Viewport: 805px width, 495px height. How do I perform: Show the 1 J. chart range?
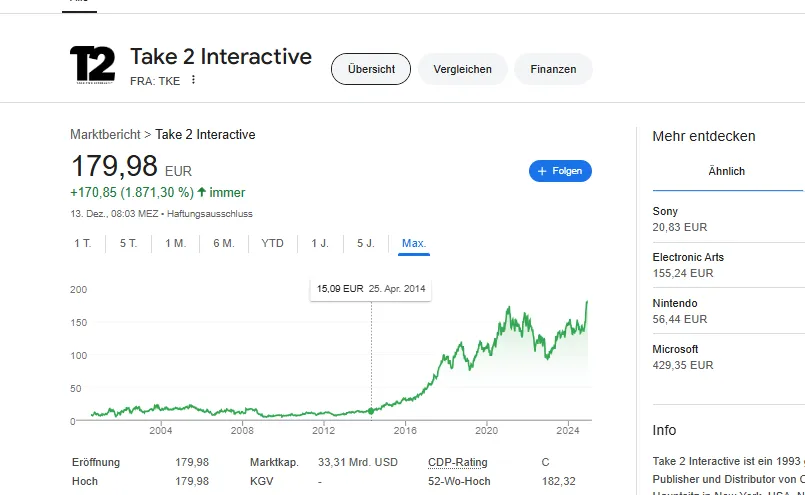coord(320,243)
